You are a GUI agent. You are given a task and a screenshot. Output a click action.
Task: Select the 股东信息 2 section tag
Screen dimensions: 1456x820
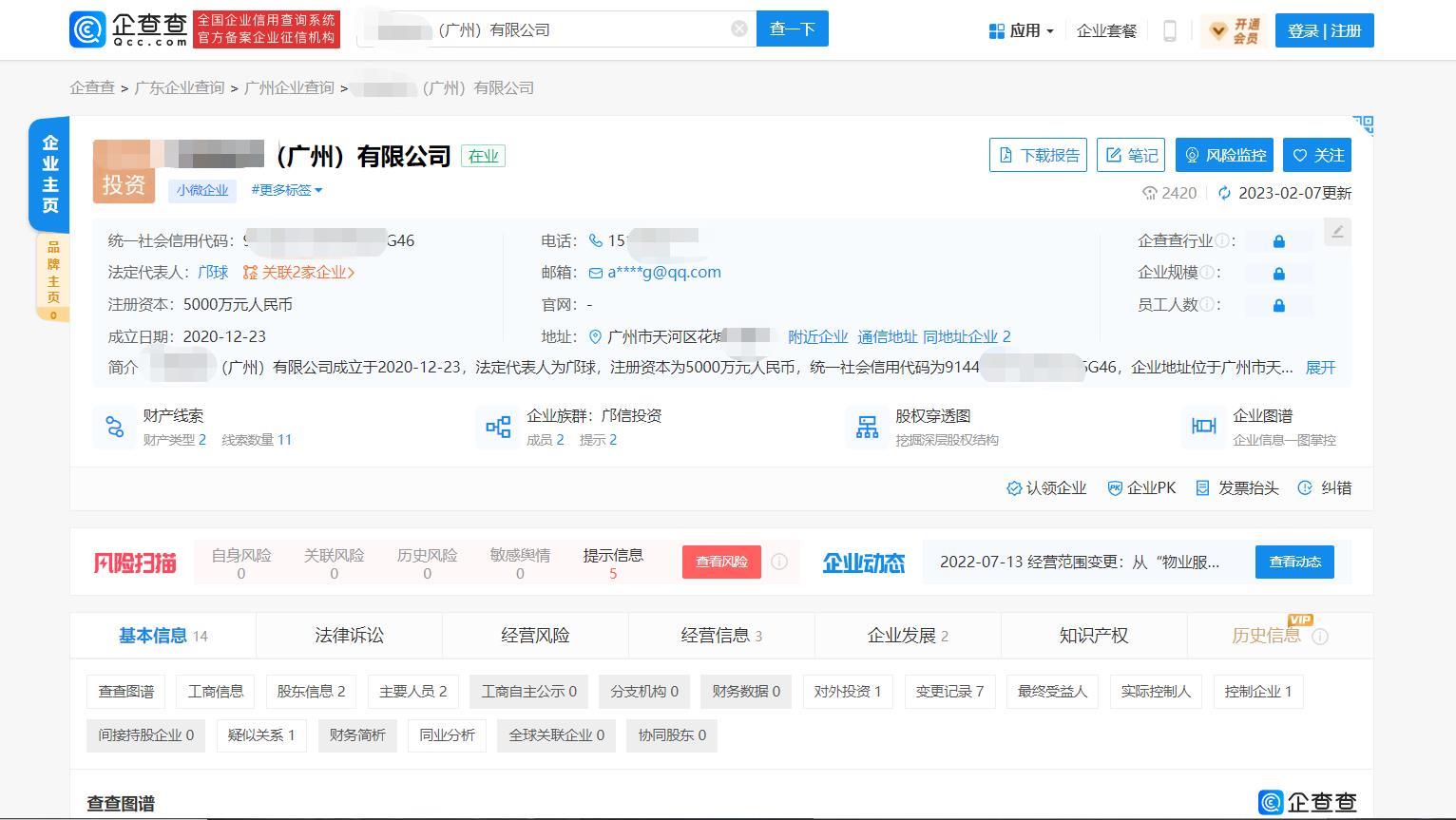tap(311, 692)
